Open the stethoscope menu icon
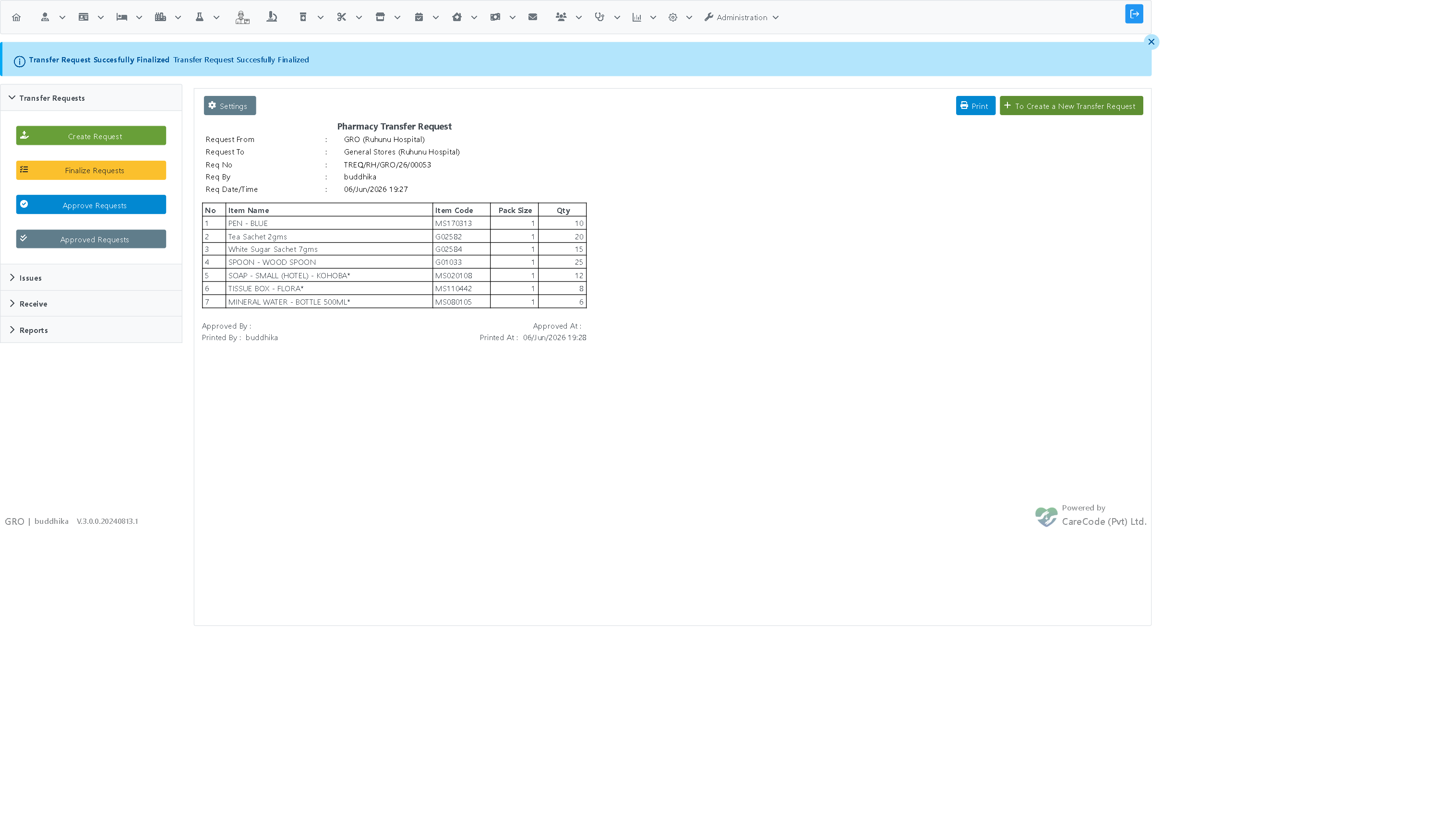Screen dimensions: 1438x840 coord(599,17)
